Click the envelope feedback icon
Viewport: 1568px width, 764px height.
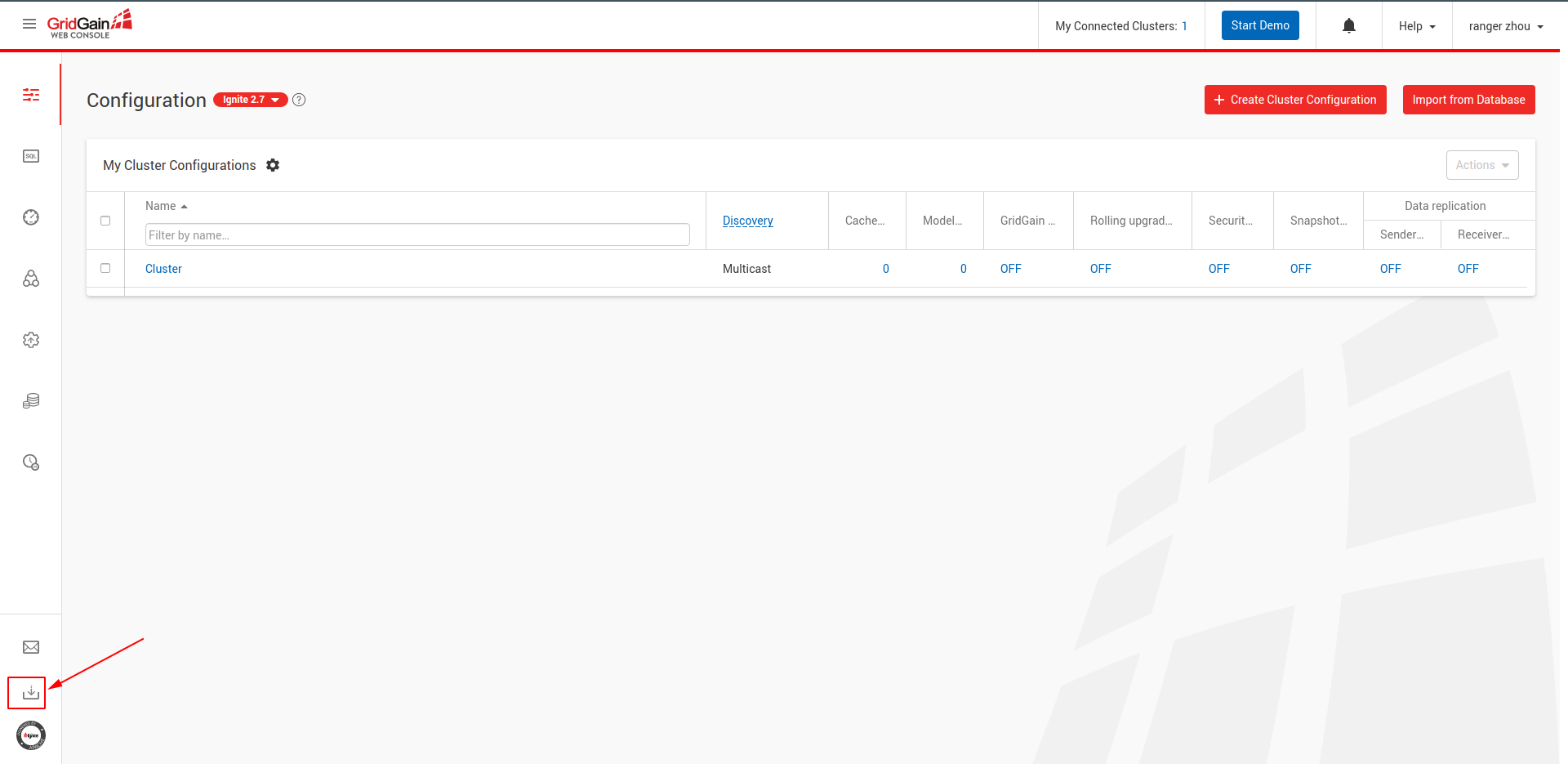point(31,647)
